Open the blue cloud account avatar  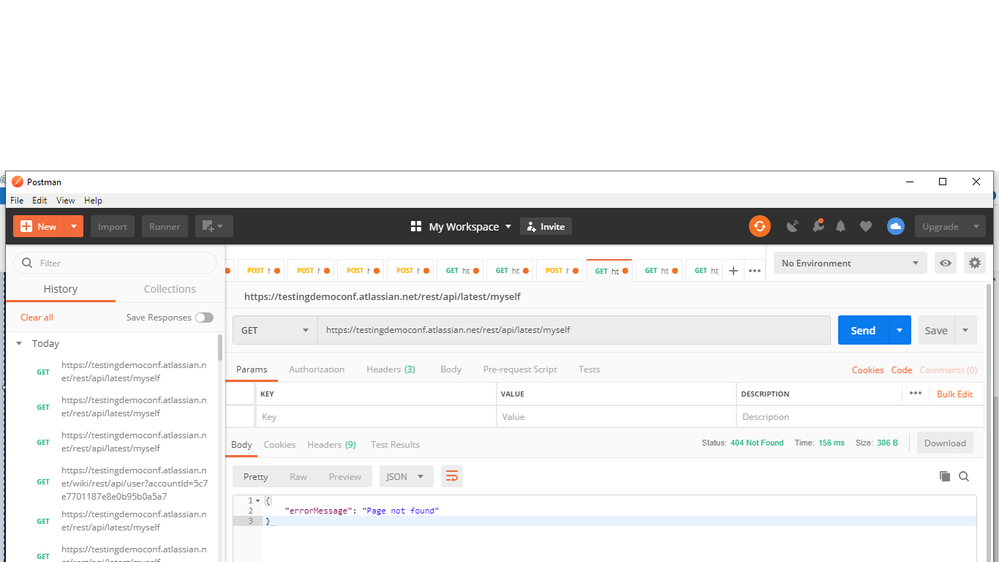pyautogui.click(x=896, y=226)
